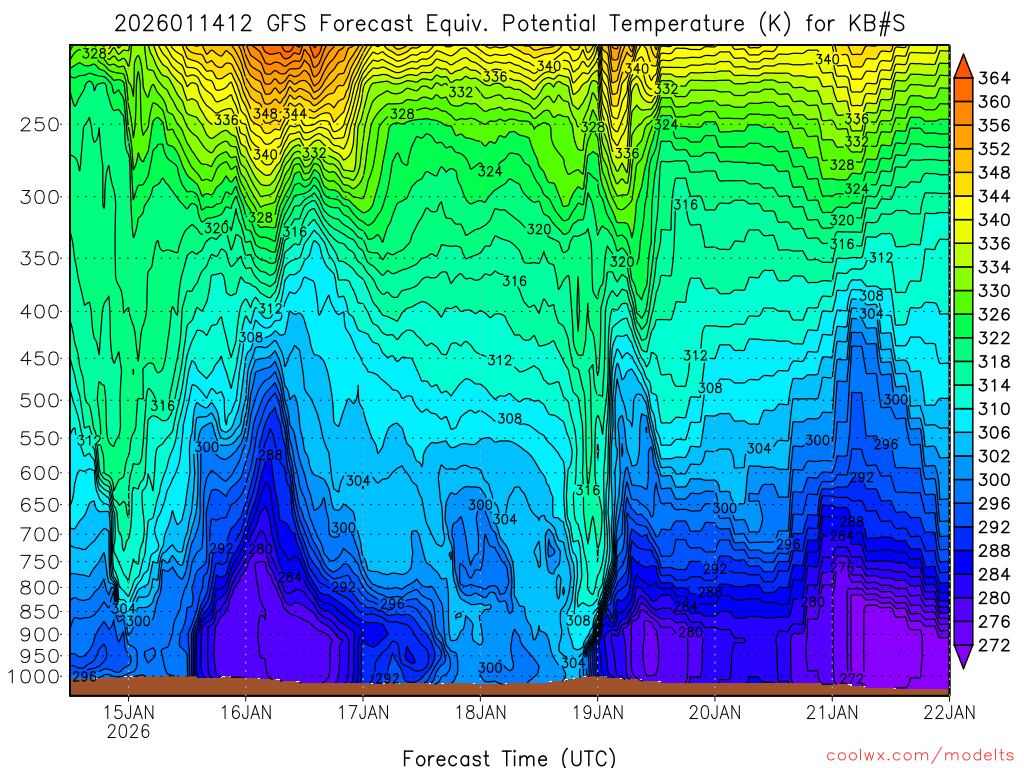Select the 17JAN date label on x-axis
This screenshot has width=1024, height=768.
coord(363,712)
